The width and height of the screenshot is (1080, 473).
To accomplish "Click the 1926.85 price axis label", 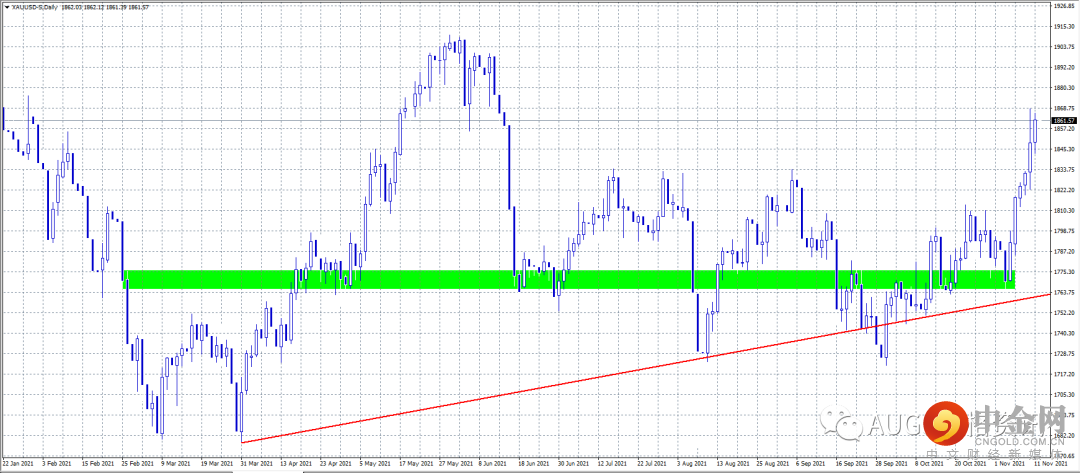I will (x=1065, y=6).
